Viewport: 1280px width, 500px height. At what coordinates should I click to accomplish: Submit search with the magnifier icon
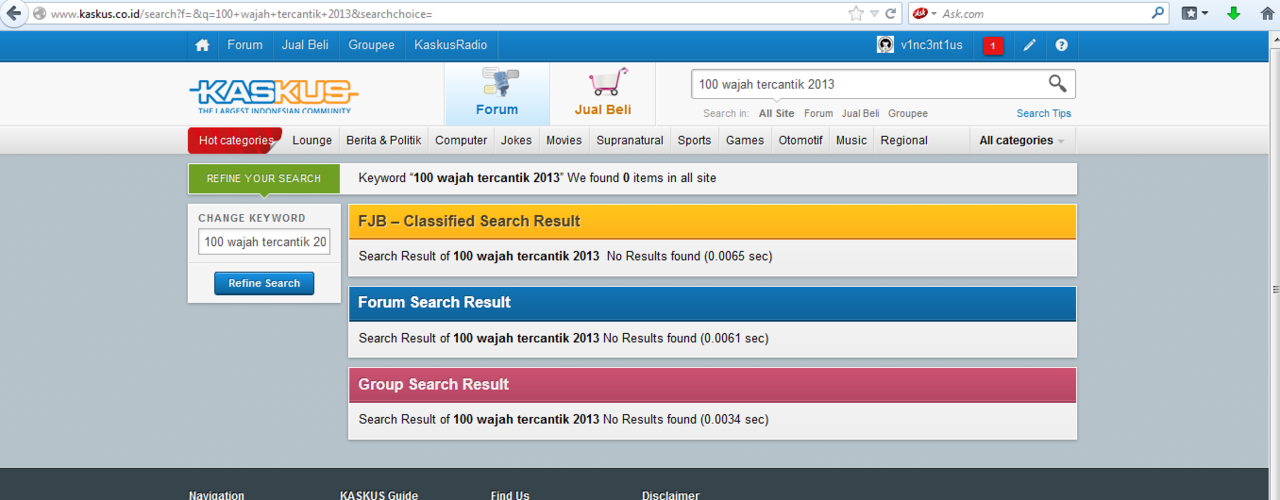(x=1057, y=84)
